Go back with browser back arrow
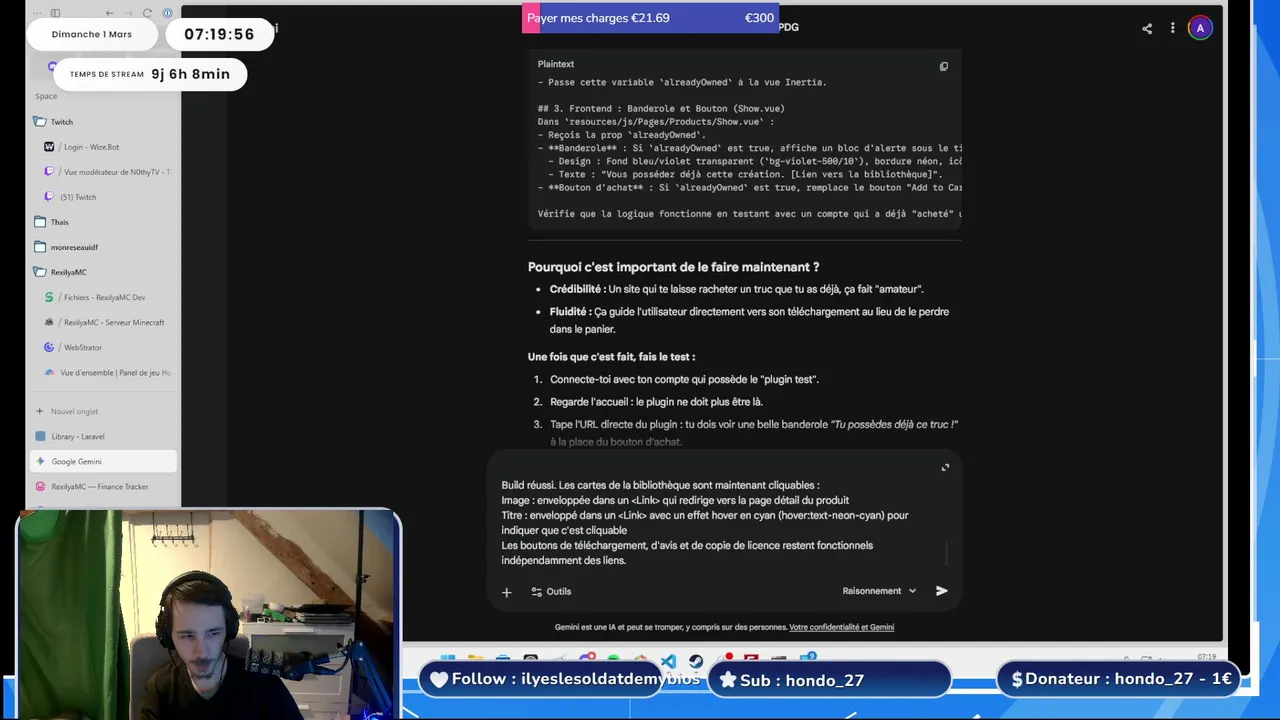Viewport: 1280px width, 720px height. tap(109, 13)
